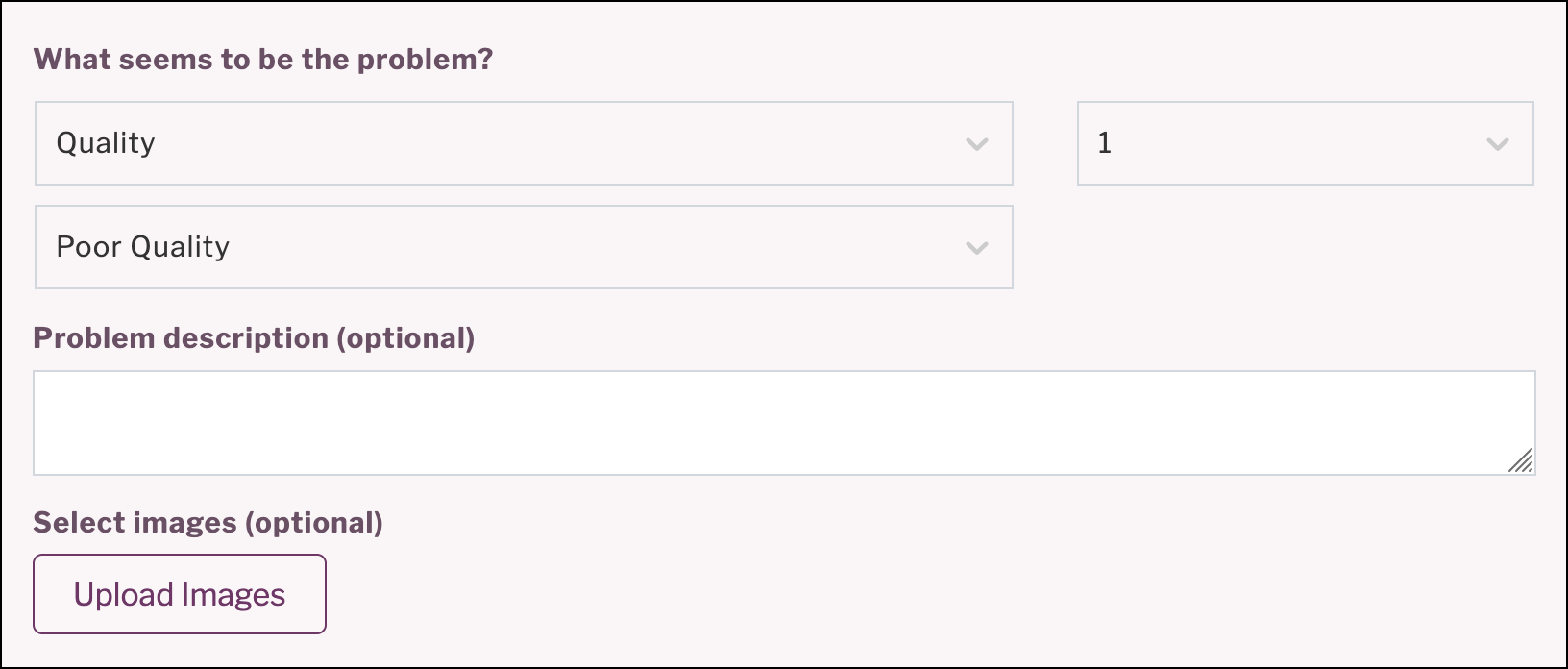Open the quantity dropdown showing 1
1568x669 pixels.
point(1305,143)
